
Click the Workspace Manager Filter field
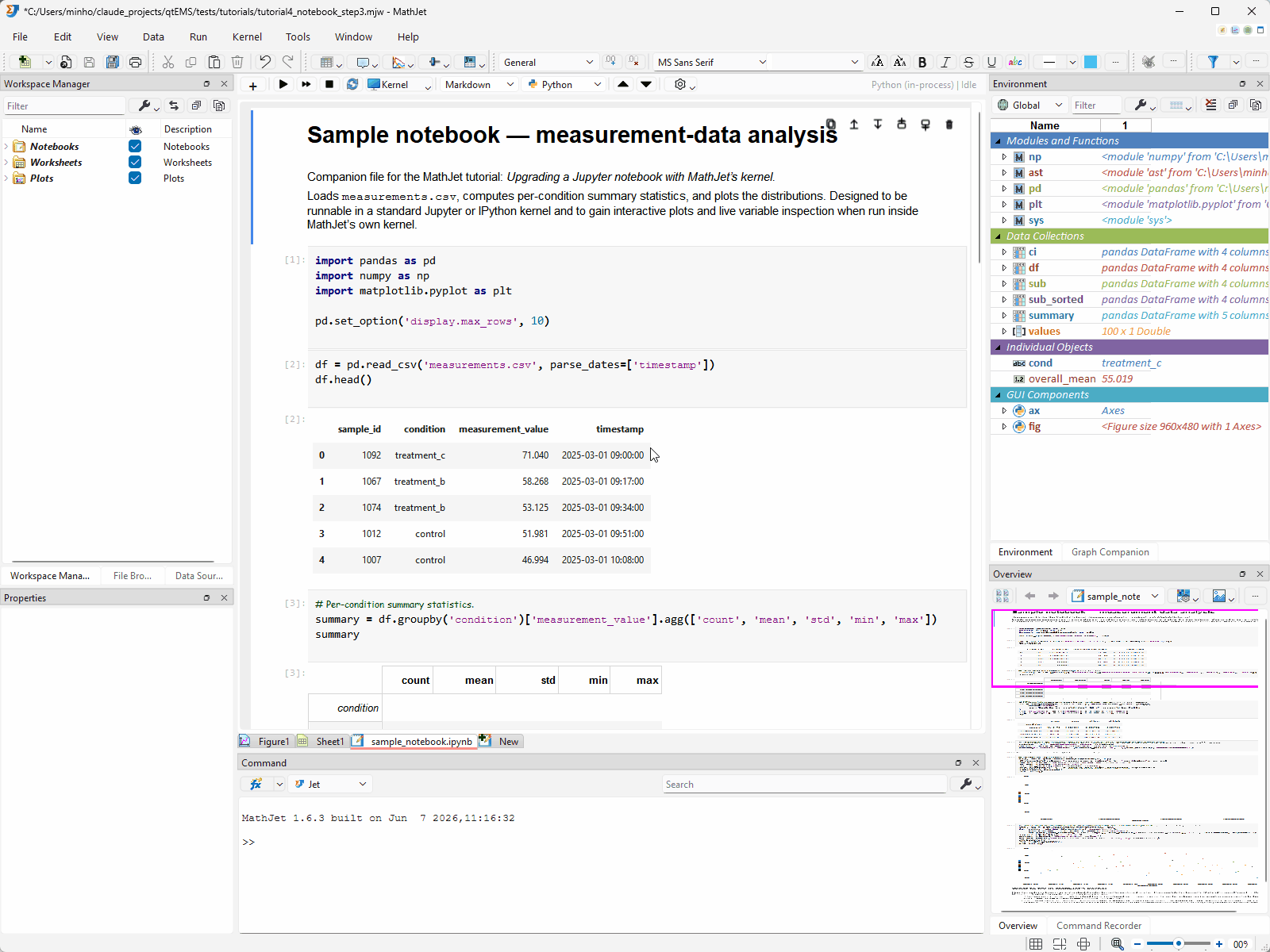click(64, 106)
